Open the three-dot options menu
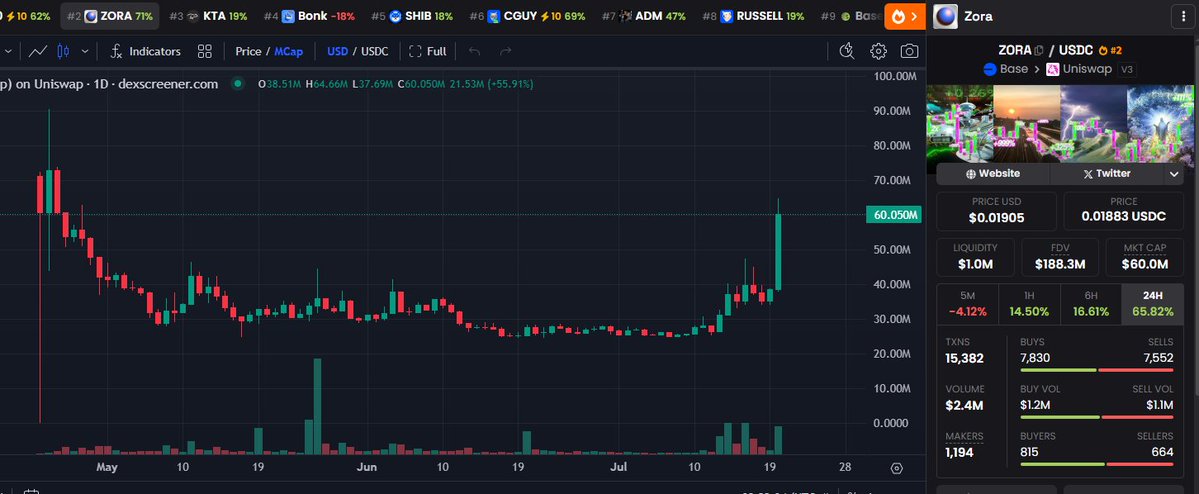This screenshot has height=494, width=1199. [1184, 16]
